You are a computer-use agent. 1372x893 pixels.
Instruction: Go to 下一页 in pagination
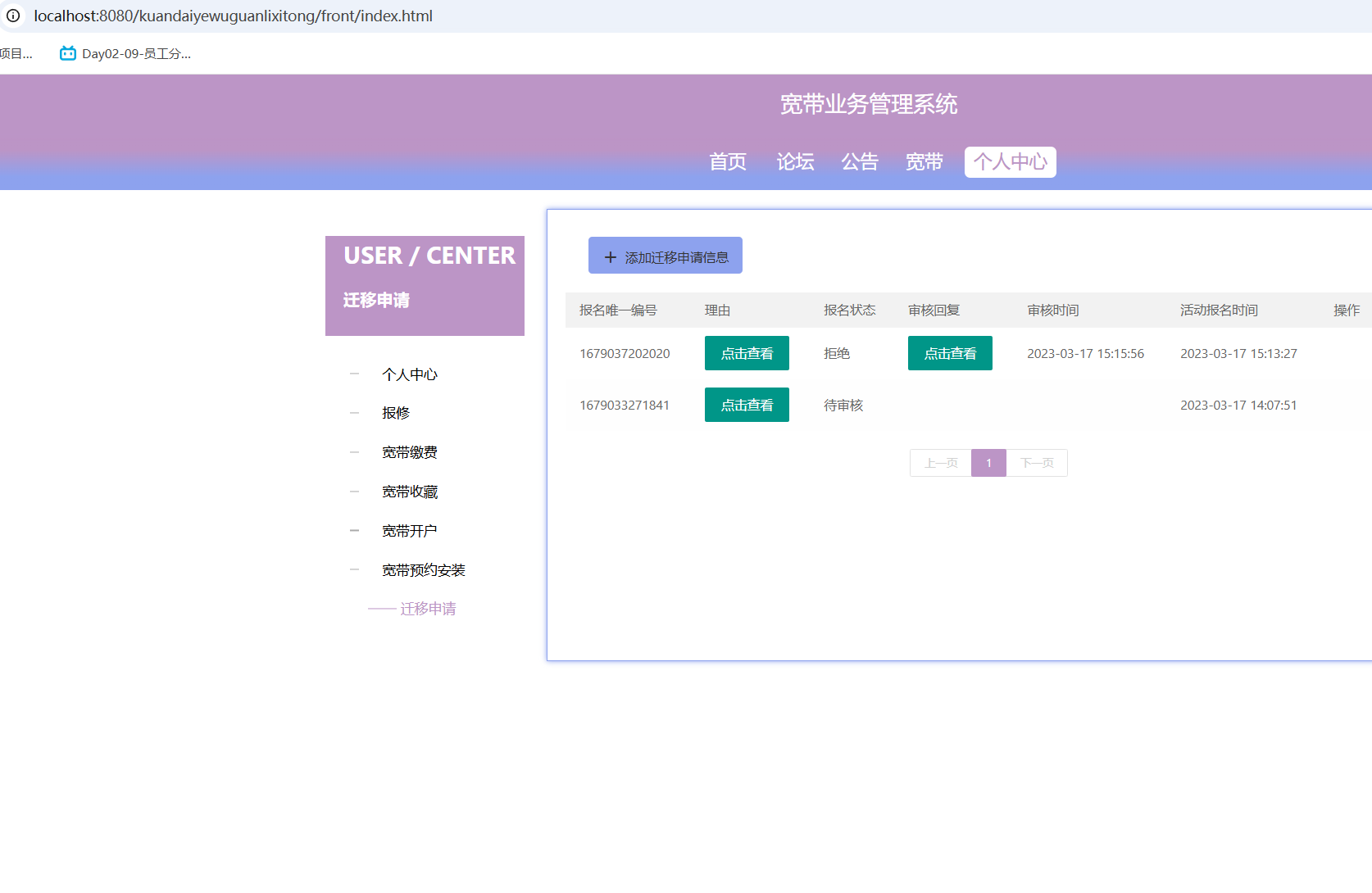click(1037, 463)
